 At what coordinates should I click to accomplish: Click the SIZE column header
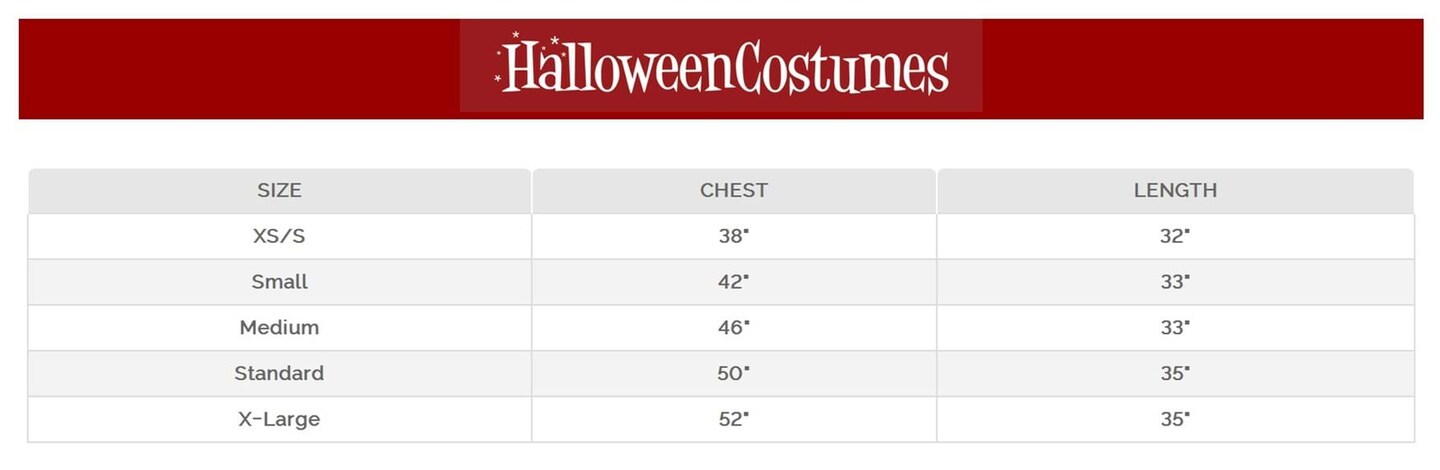coord(279,190)
